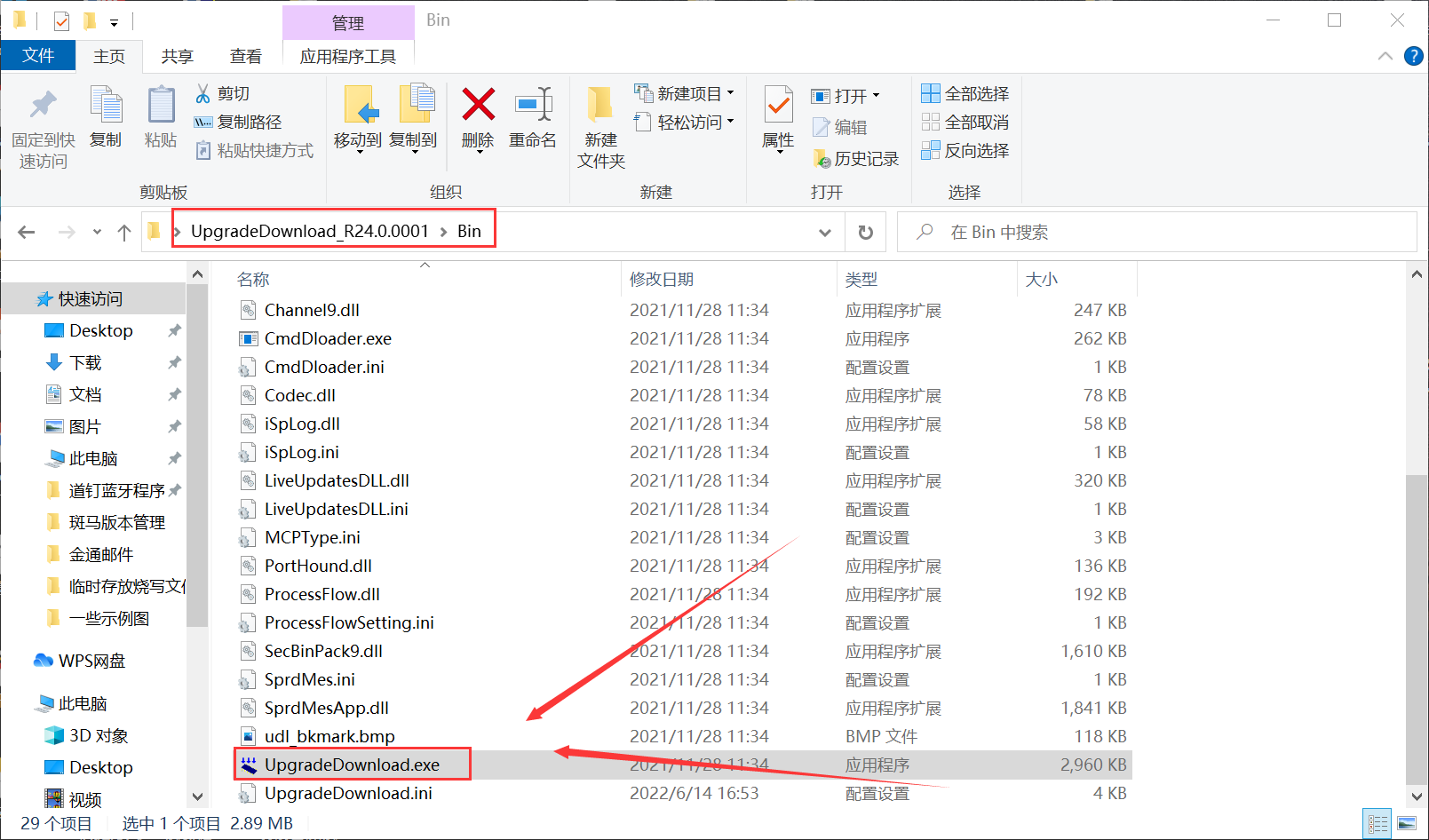Open the help question mark icon
Viewport: 1429px width, 840px height.
click(x=1413, y=56)
